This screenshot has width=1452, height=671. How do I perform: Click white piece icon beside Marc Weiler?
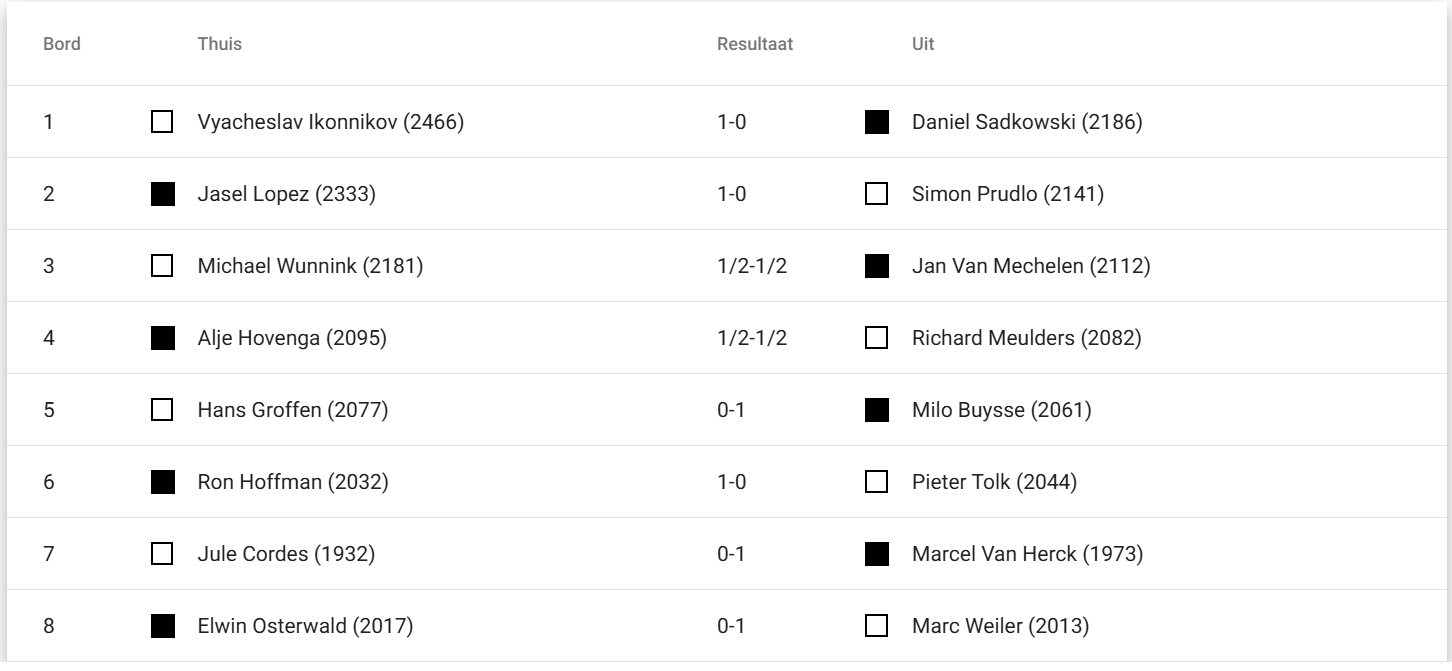pos(876,626)
